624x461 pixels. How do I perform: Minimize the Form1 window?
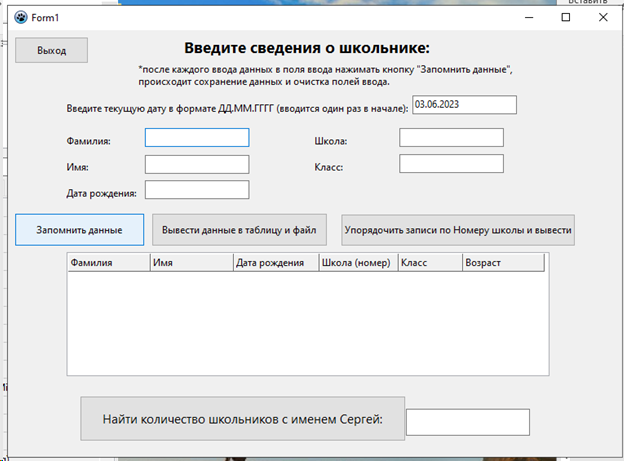pos(529,18)
